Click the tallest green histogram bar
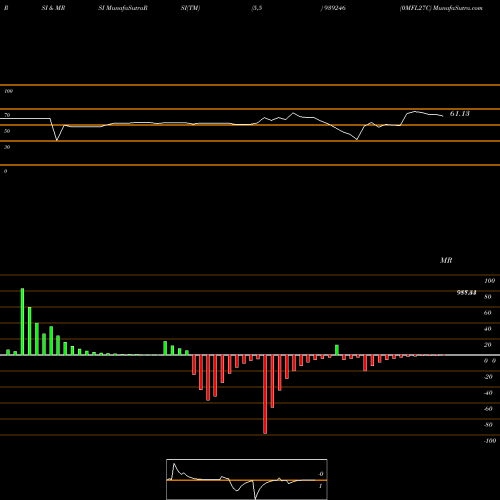 tap(22, 322)
